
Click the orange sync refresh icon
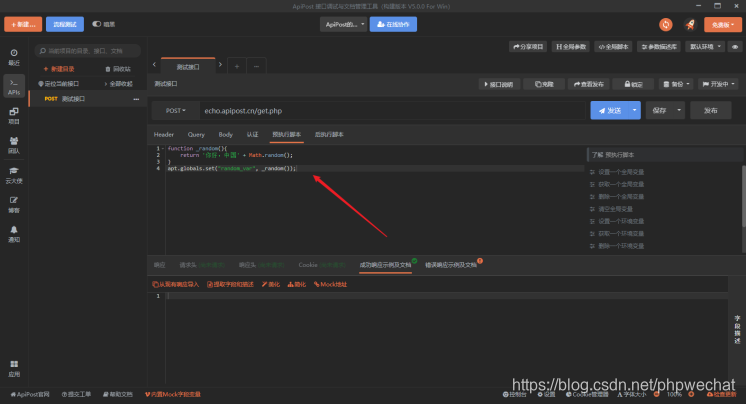[x=666, y=24]
